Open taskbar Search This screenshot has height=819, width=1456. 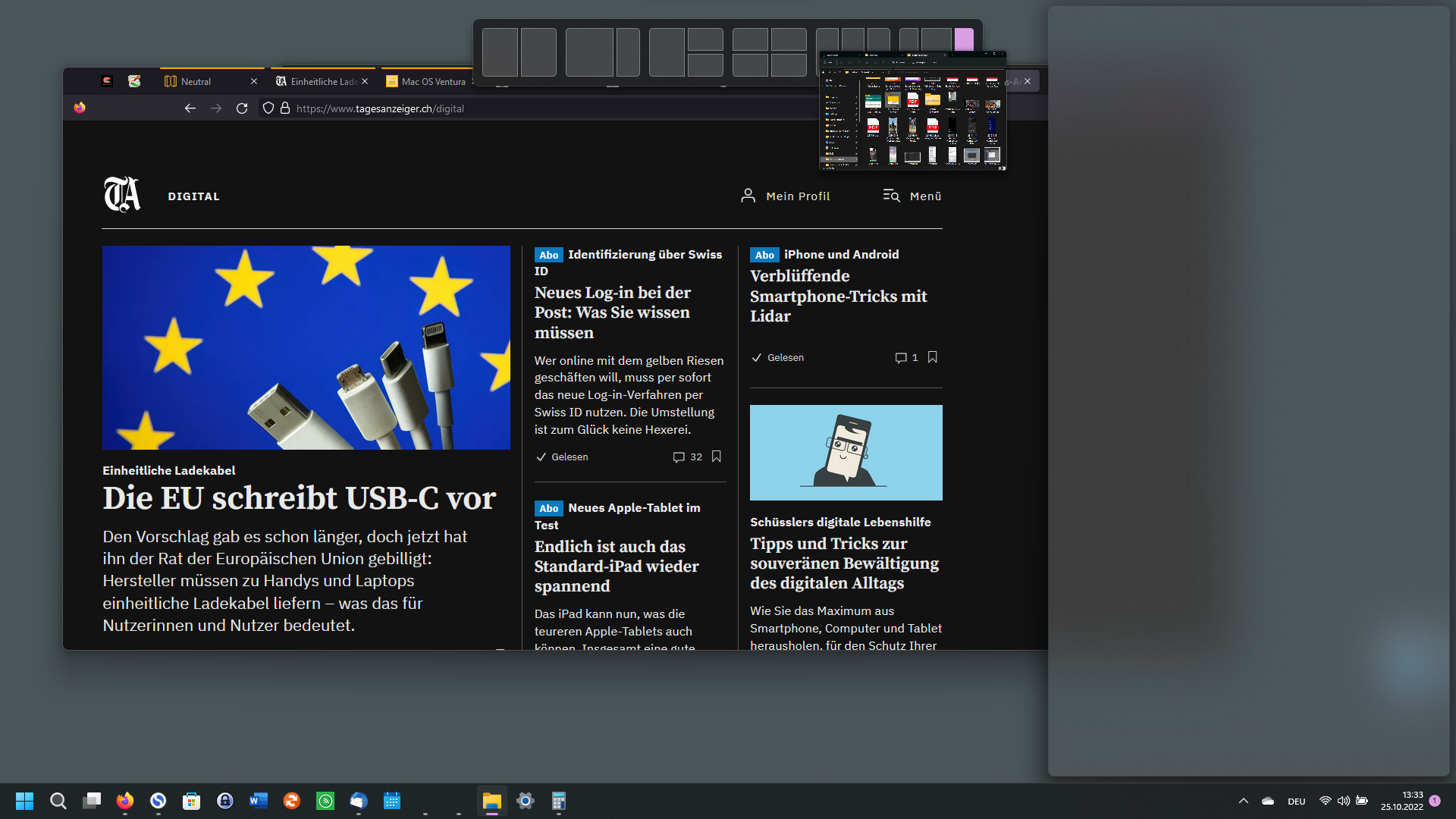[x=58, y=801]
